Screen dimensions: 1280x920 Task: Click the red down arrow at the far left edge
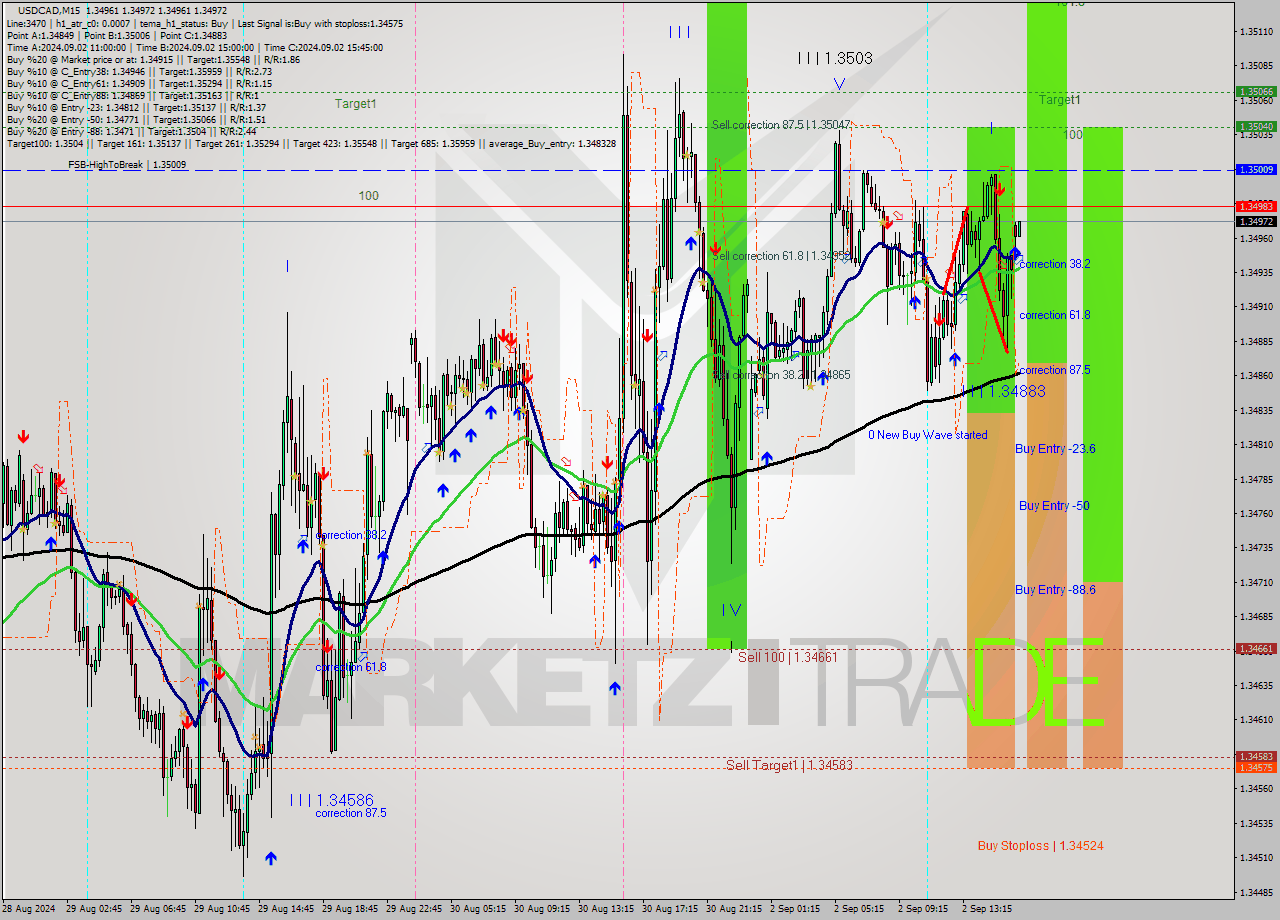(22, 436)
